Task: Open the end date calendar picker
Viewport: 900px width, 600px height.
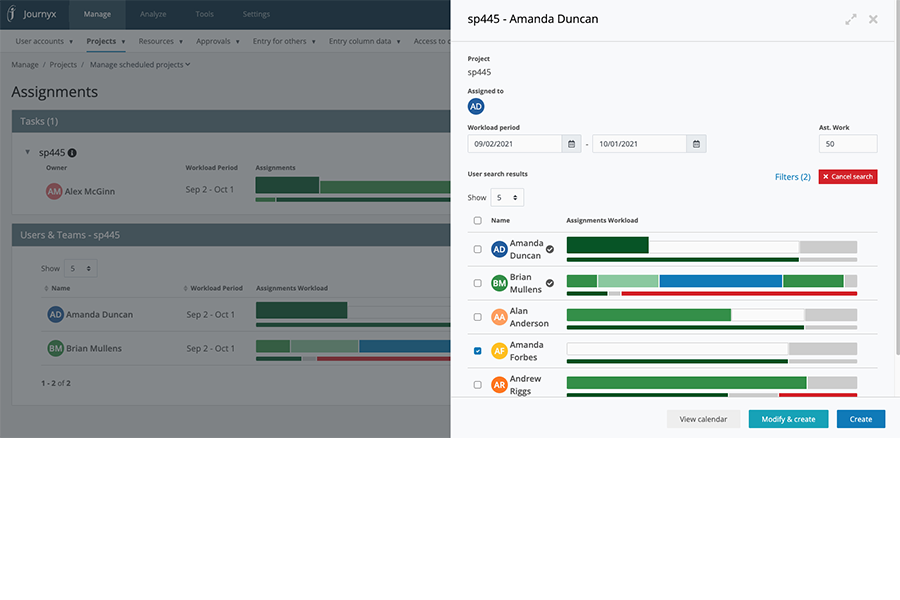Action: tap(696, 144)
